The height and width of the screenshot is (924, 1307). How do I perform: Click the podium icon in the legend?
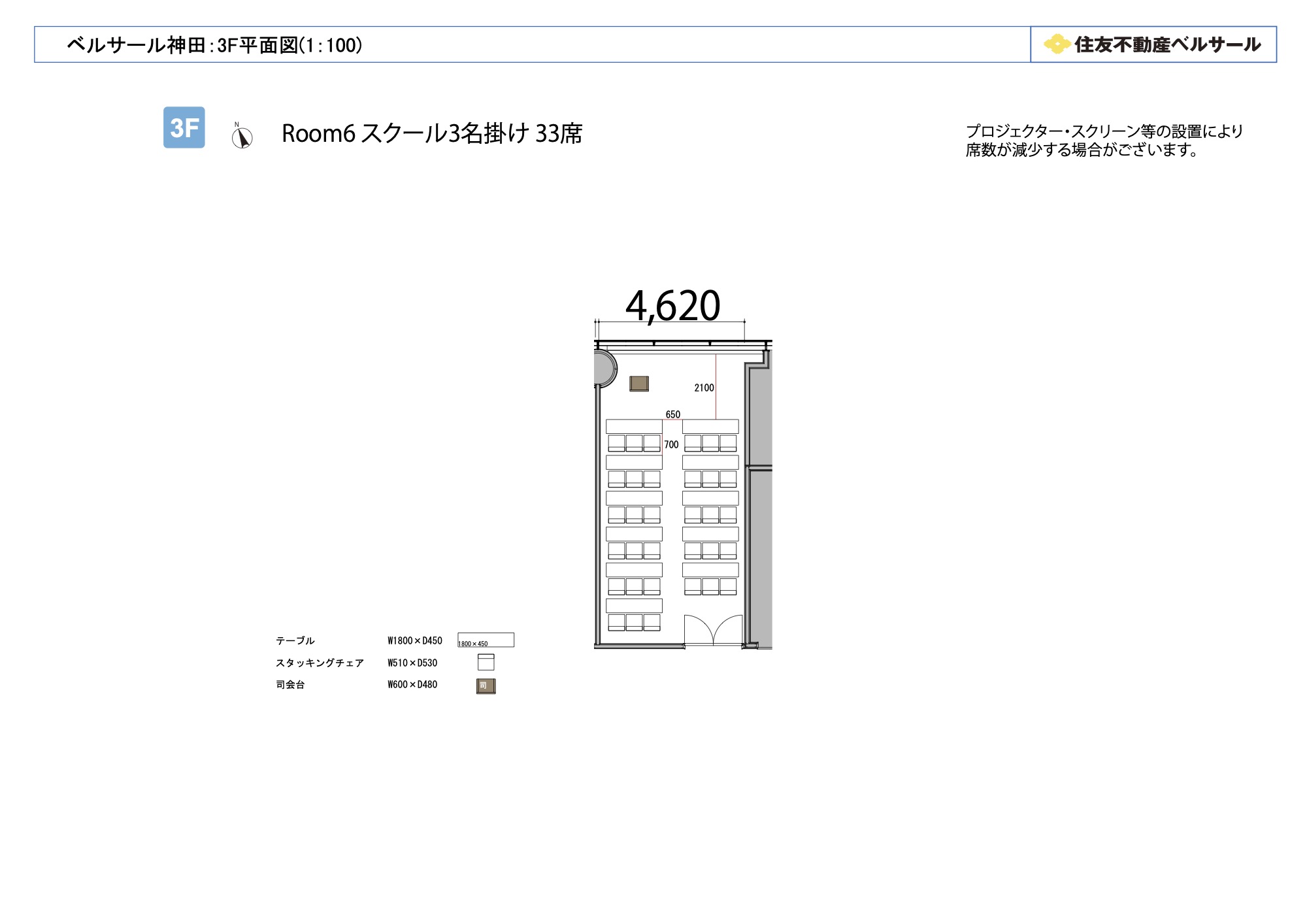486,685
